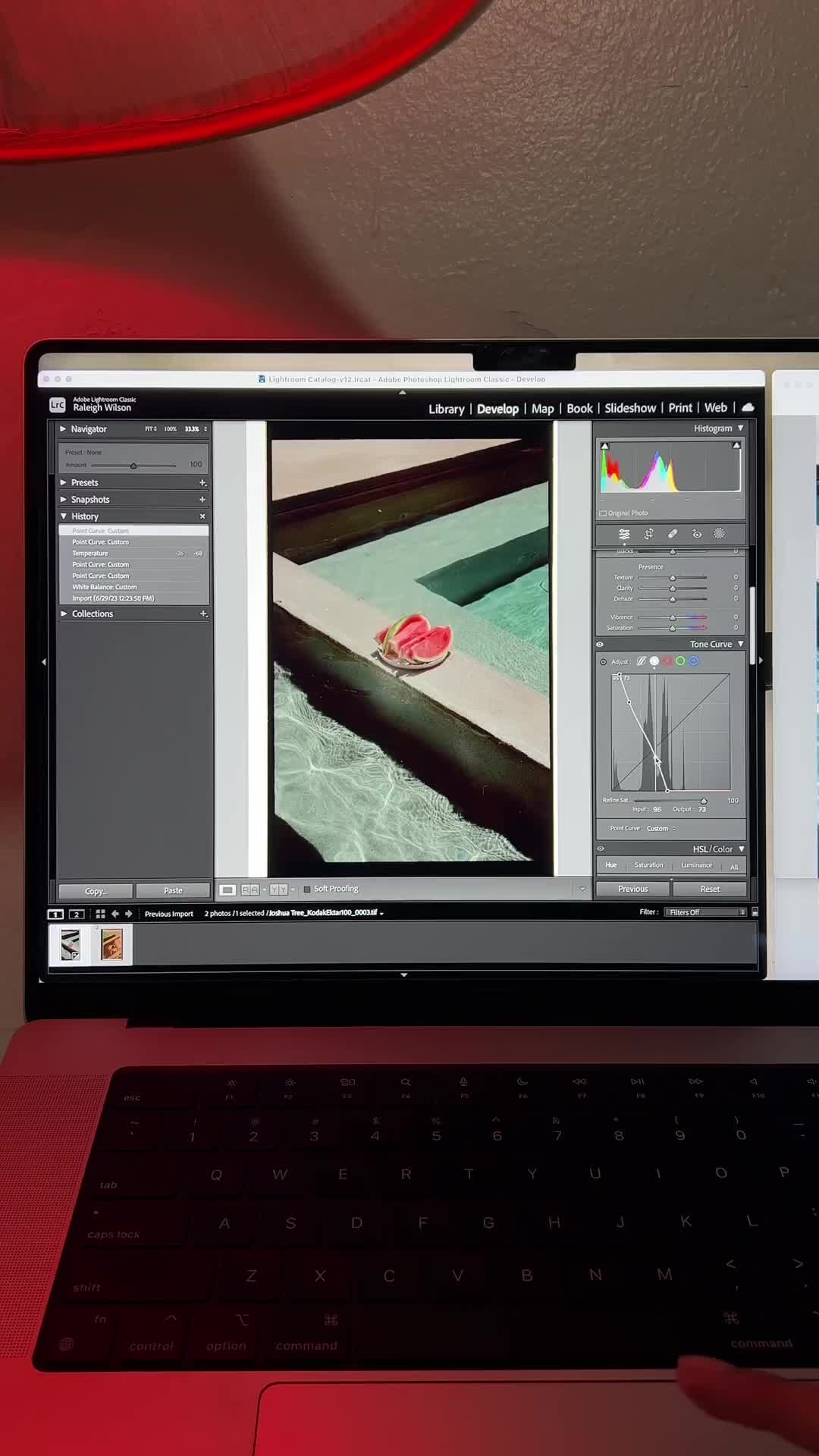Viewport: 819px width, 1456px height.
Task: Go forward with filmstrip right arrow
Action: click(x=128, y=914)
